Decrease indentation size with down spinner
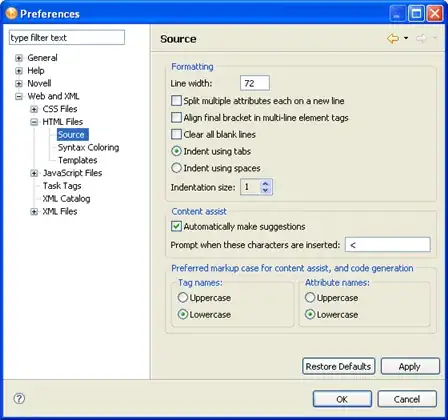448x420 pixels. [265, 190]
